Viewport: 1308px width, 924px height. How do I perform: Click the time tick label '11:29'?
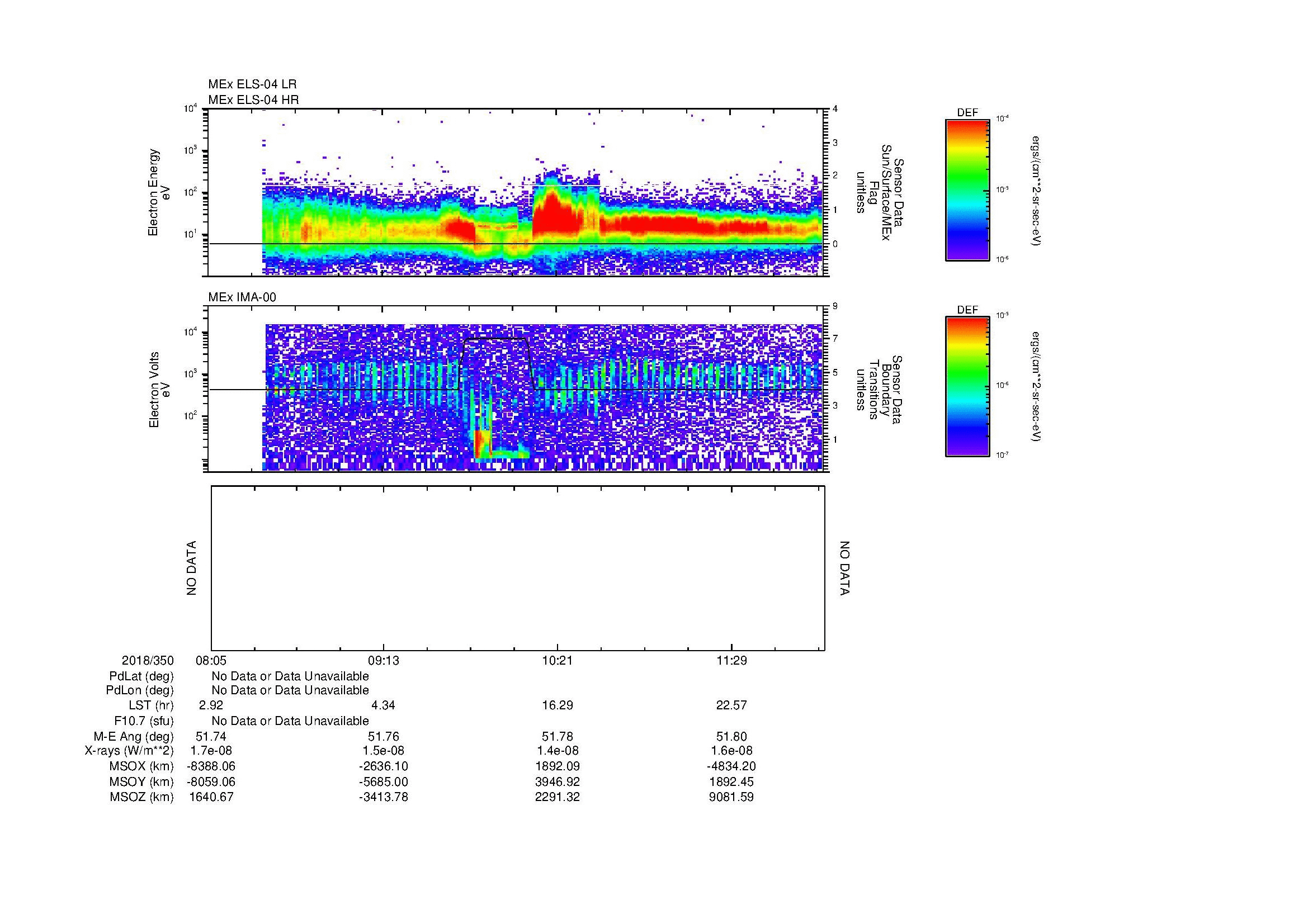pos(731,660)
